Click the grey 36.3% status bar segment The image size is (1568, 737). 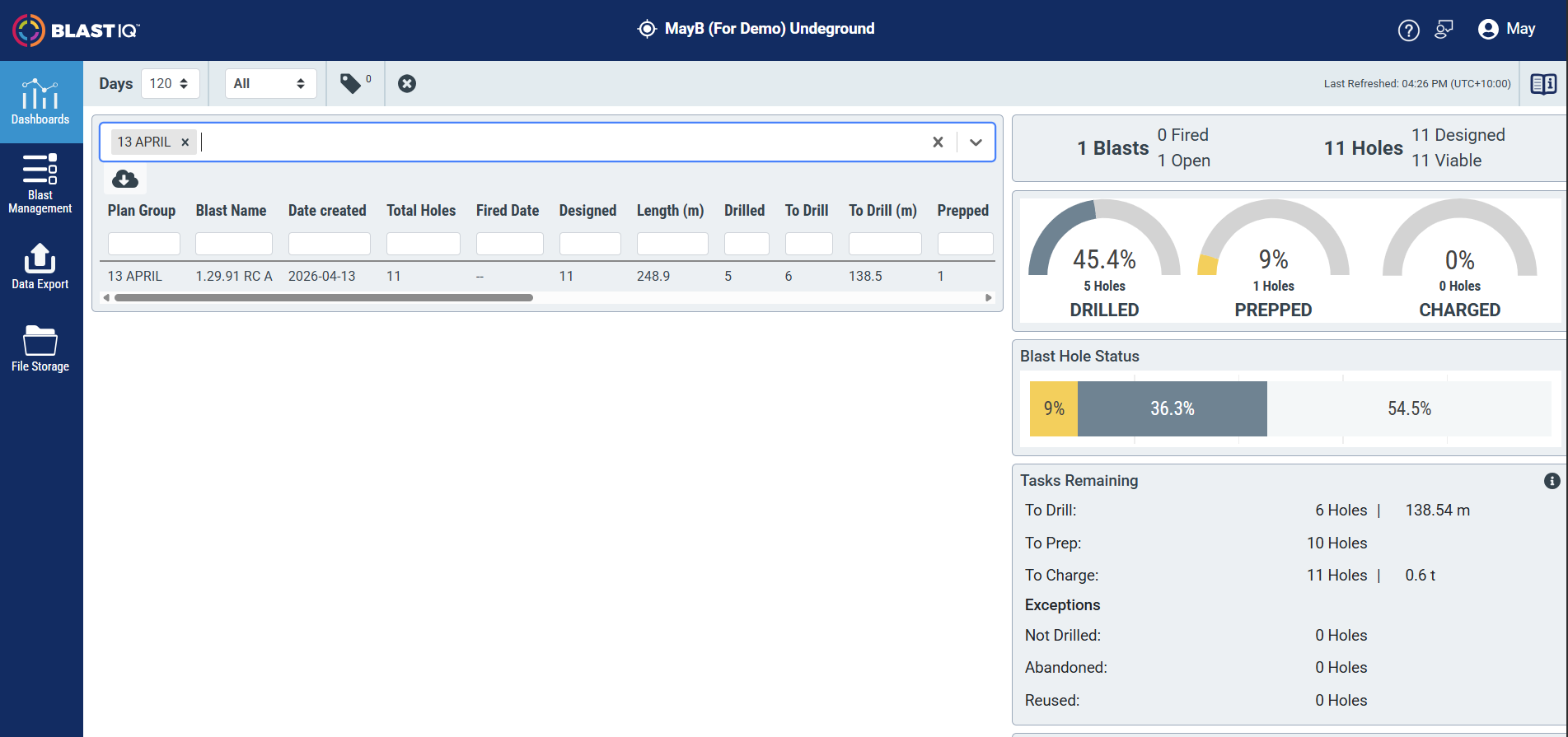click(x=1172, y=408)
